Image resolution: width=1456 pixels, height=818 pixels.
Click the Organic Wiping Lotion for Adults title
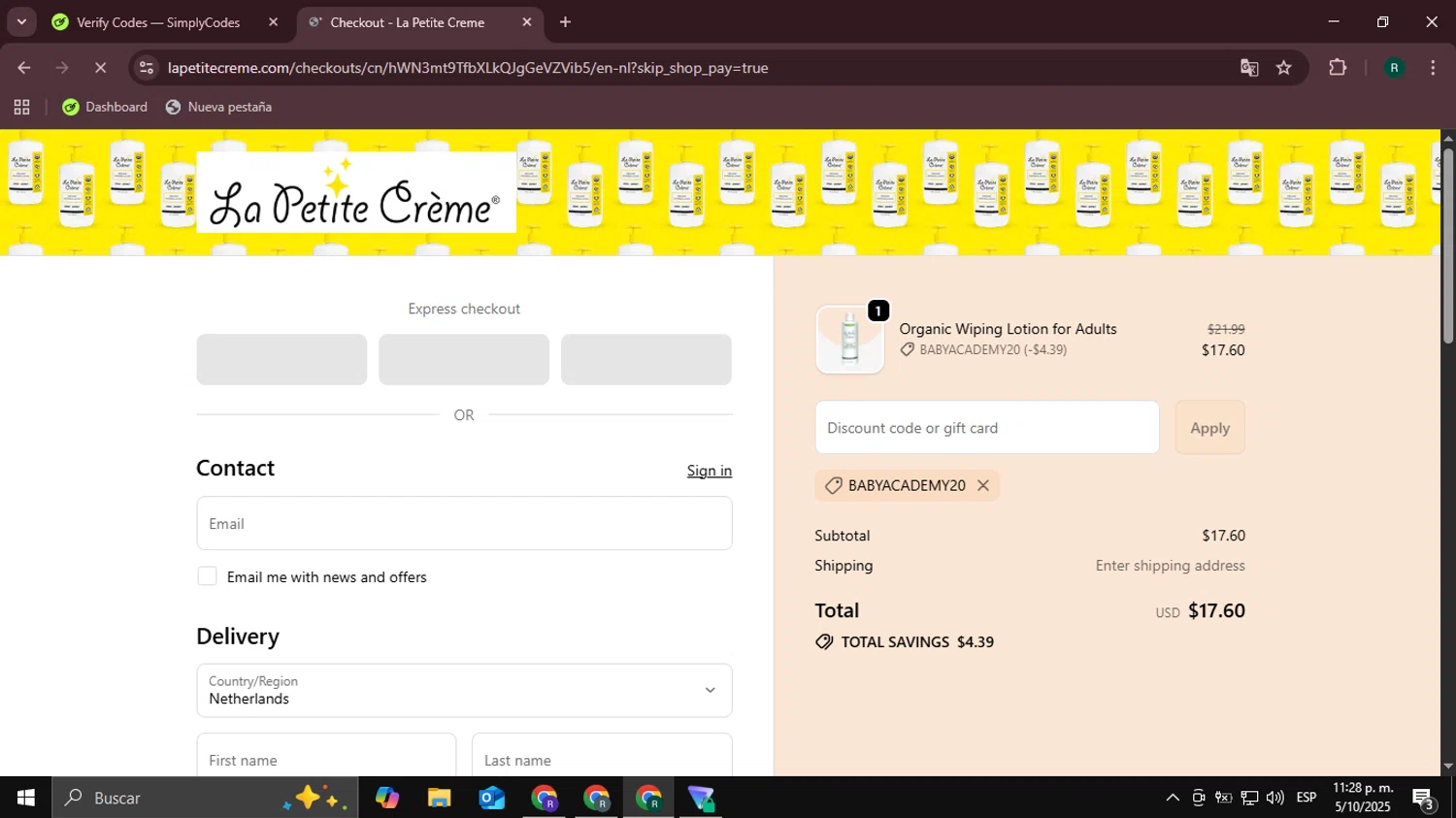click(1008, 329)
